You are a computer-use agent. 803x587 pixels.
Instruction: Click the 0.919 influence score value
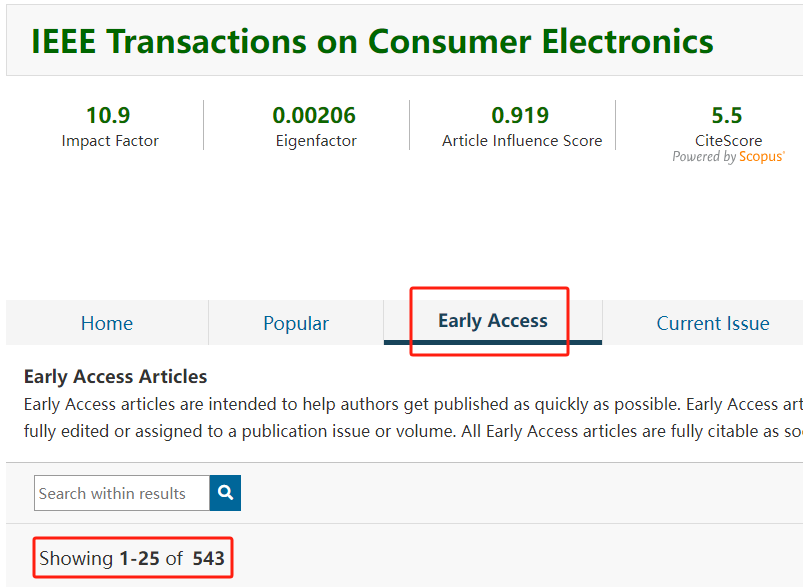(x=520, y=115)
